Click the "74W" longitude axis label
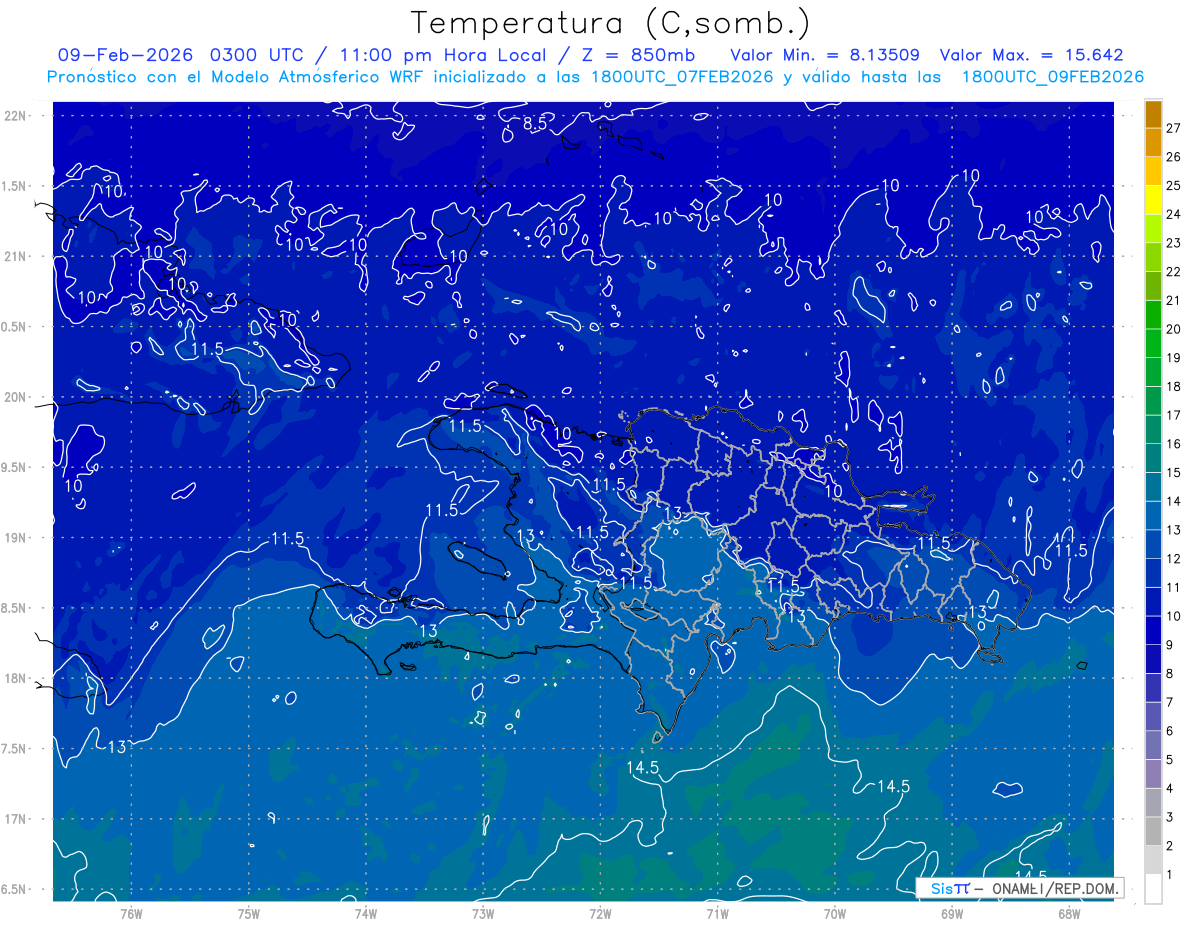The image size is (1200, 927). pos(366,912)
